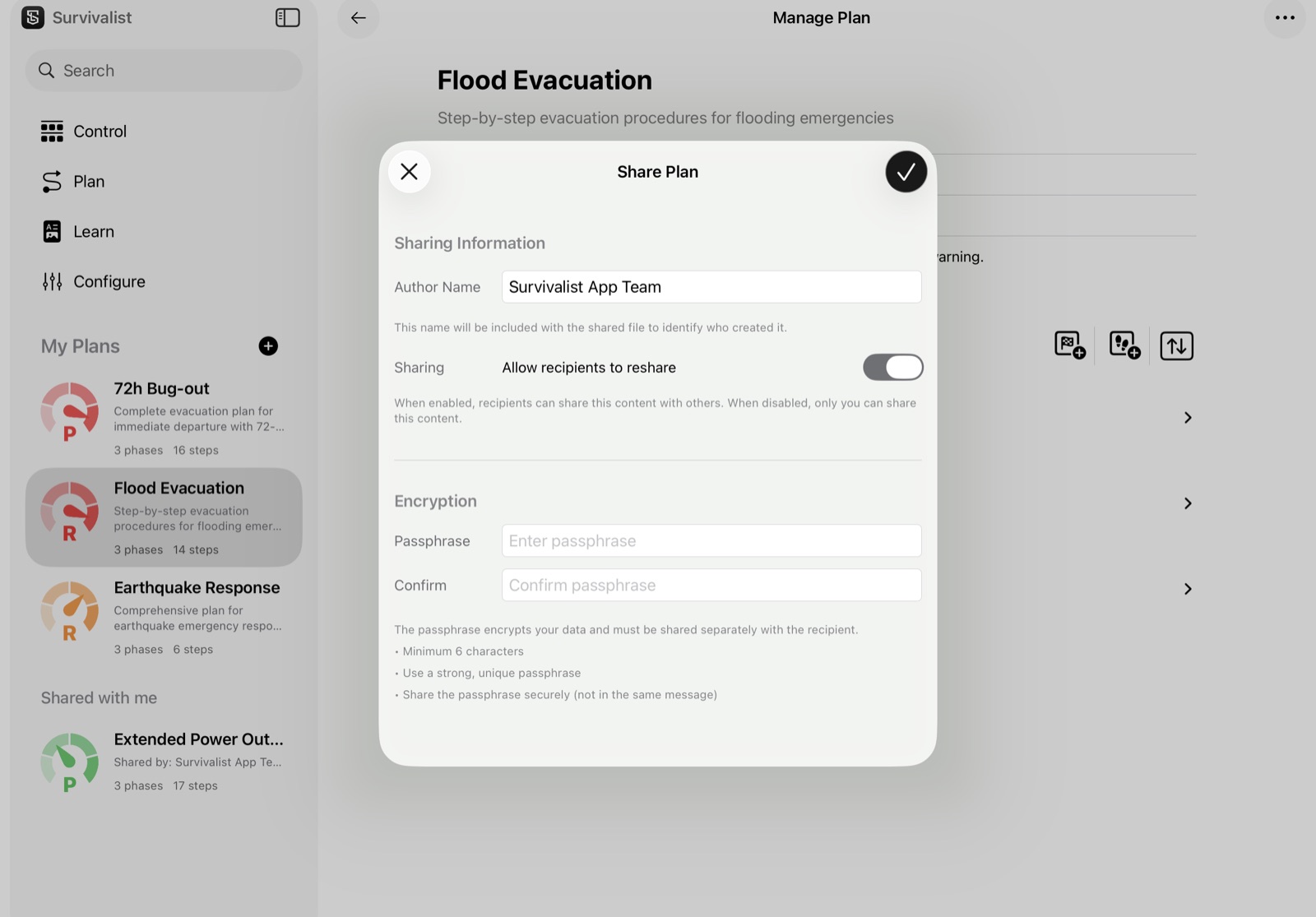
Task: Go back with the arrow icon
Action: tap(358, 17)
